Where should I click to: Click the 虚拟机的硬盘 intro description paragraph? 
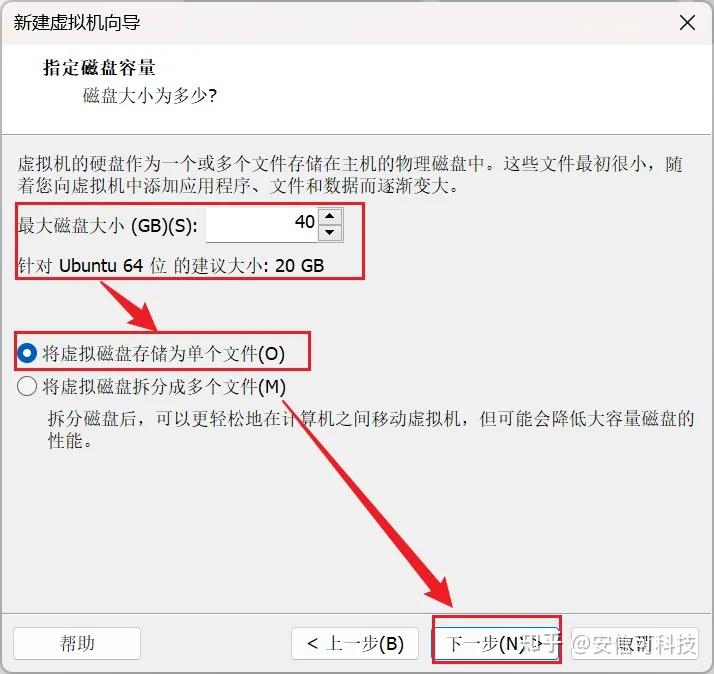tap(350, 174)
